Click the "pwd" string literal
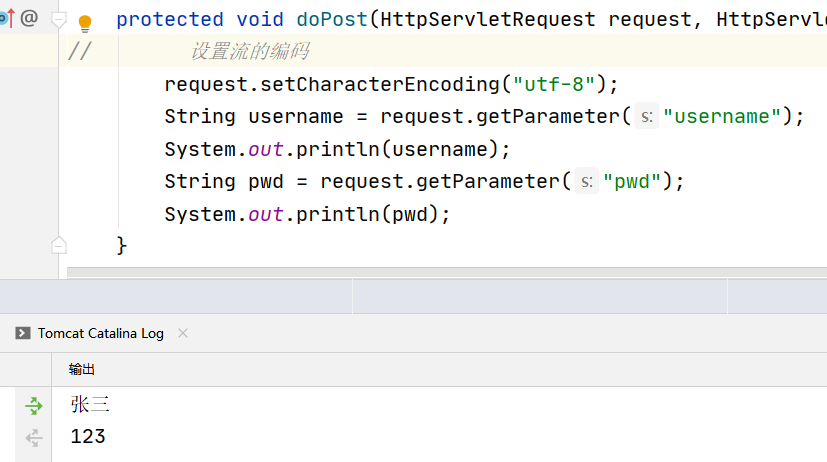 pyautogui.click(x=632, y=182)
